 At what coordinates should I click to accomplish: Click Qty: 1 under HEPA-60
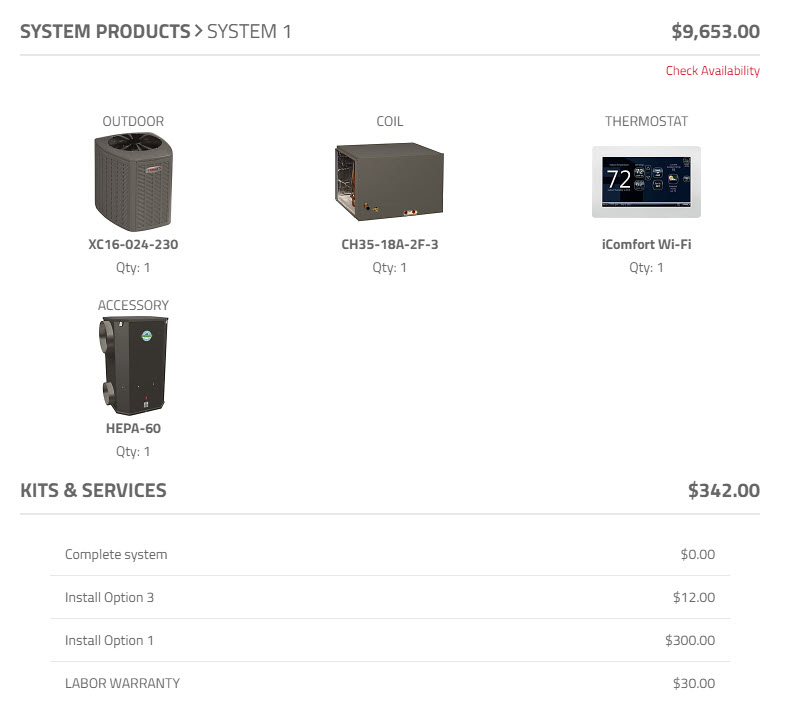point(133,452)
